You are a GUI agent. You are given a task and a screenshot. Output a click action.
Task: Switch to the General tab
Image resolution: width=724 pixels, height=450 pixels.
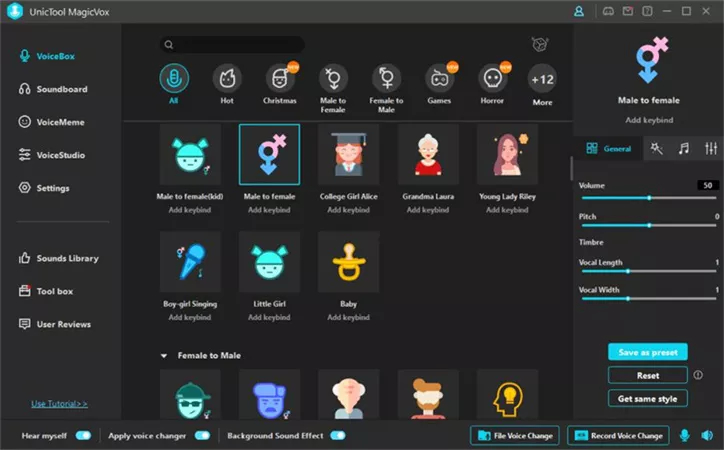[608, 149]
